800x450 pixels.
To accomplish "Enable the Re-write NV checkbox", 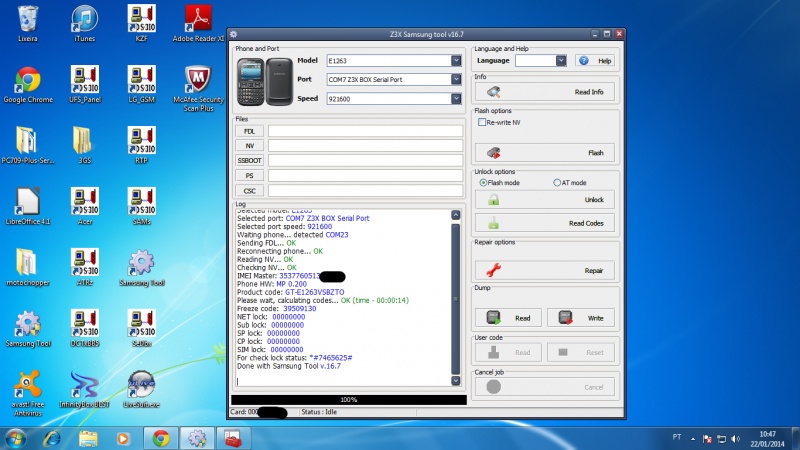I will point(481,122).
